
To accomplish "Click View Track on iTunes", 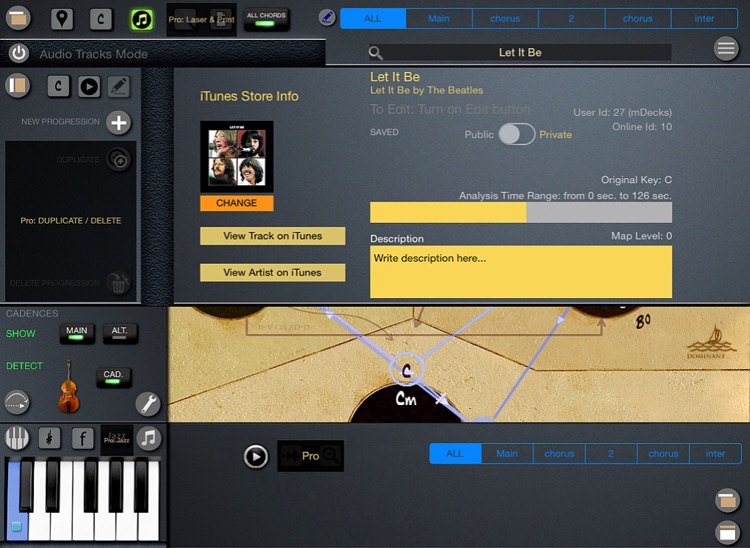I will pyautogui.click(x=273, y=236).
